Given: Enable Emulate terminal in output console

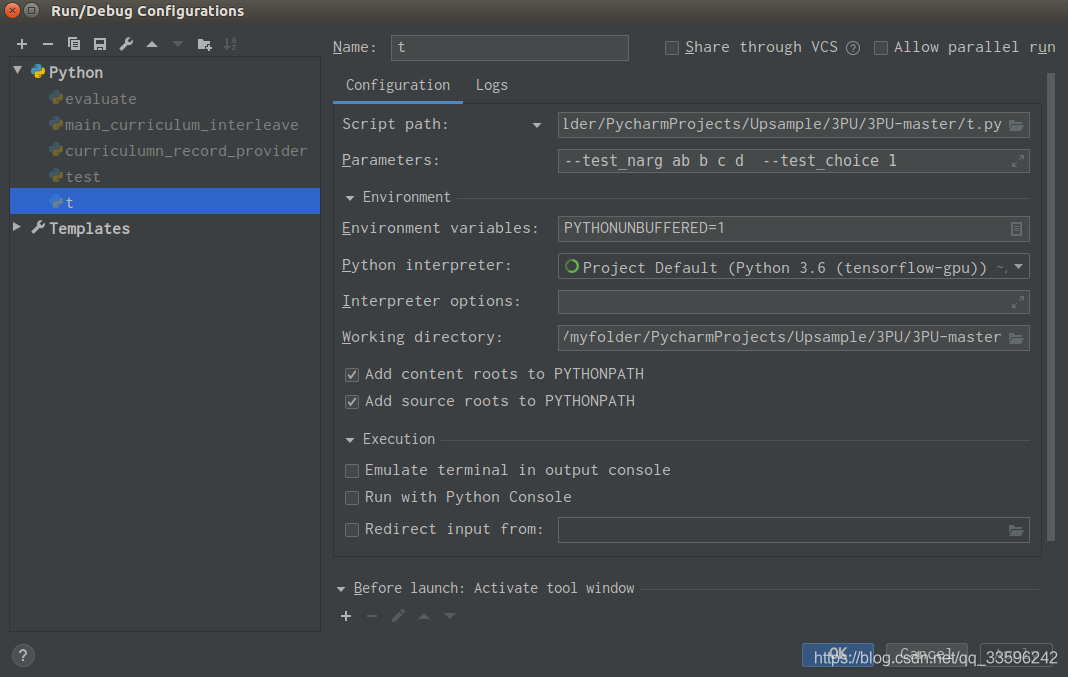Looking at the screenshot, I should click(351, 471).
